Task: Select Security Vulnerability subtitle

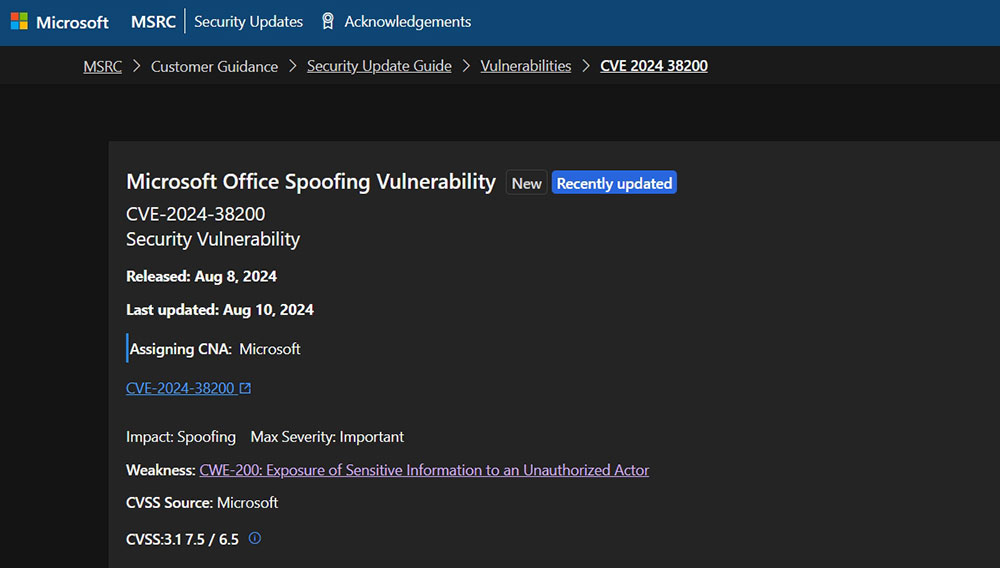Action: [212, 240]
